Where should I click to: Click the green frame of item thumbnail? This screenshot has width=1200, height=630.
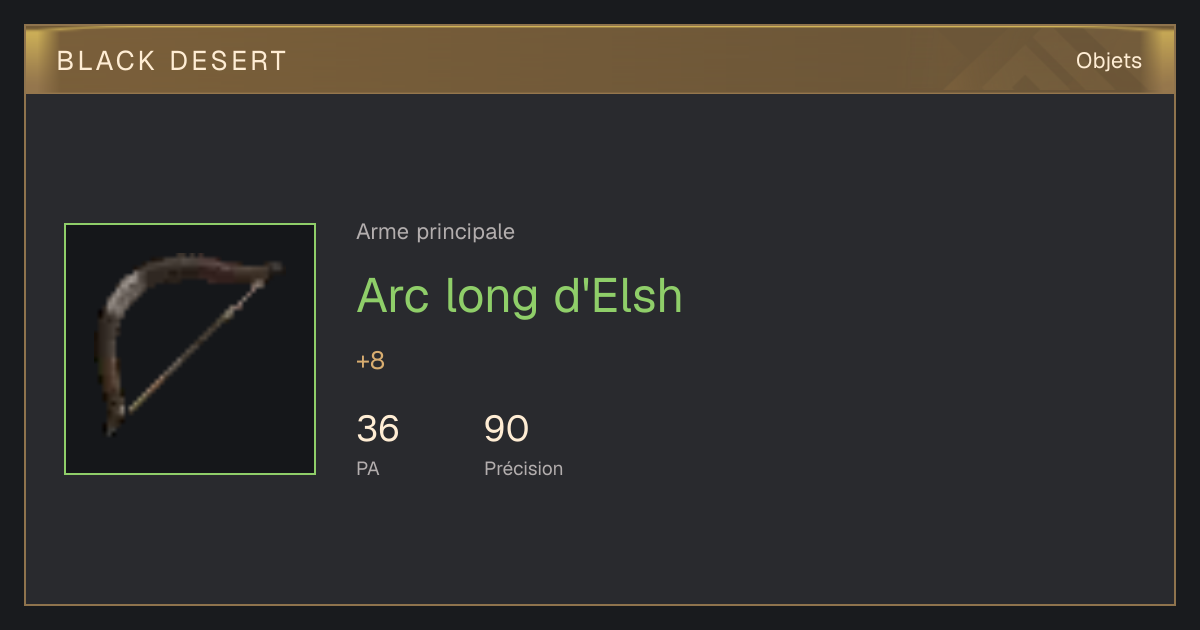click(190, 225)
